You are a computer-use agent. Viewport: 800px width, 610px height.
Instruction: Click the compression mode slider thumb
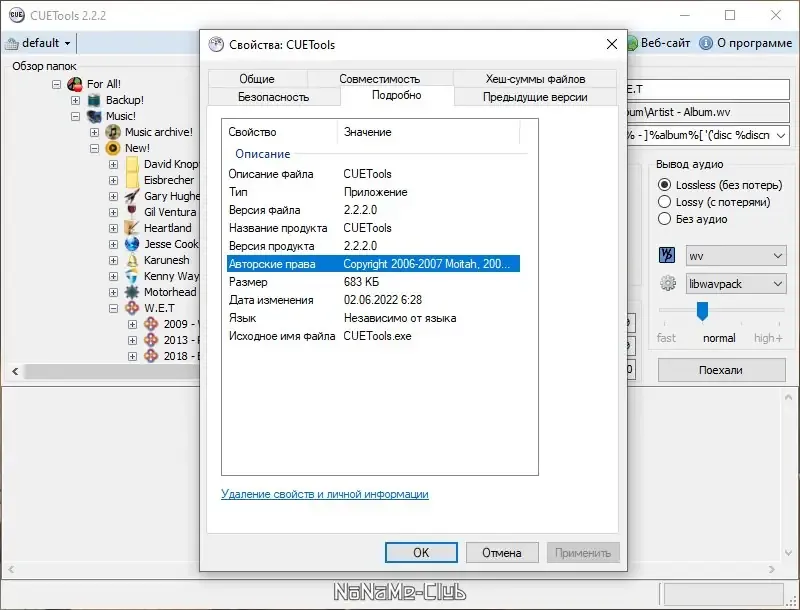click(703, 311)
